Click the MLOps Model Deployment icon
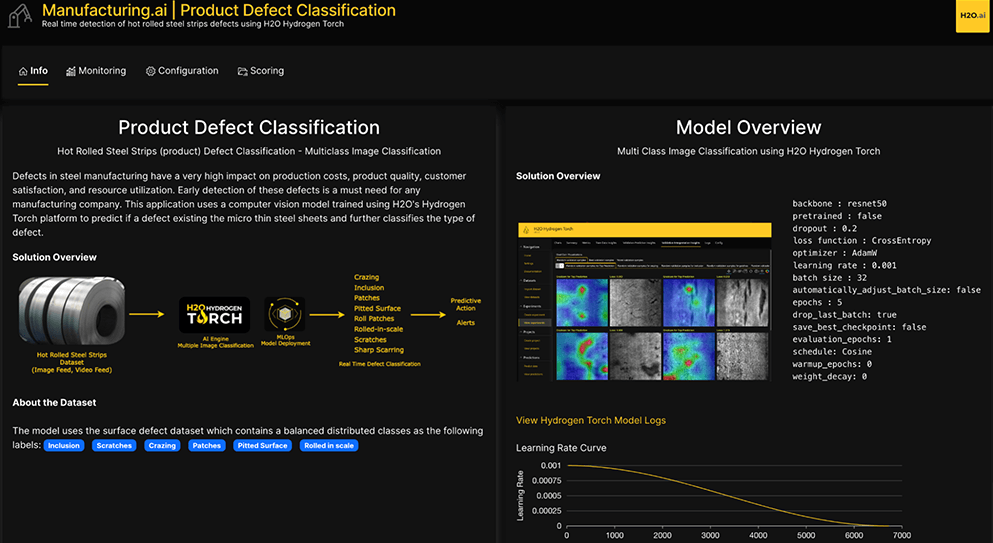This screenshot has height=543, width=993. [x=284, y=314]
